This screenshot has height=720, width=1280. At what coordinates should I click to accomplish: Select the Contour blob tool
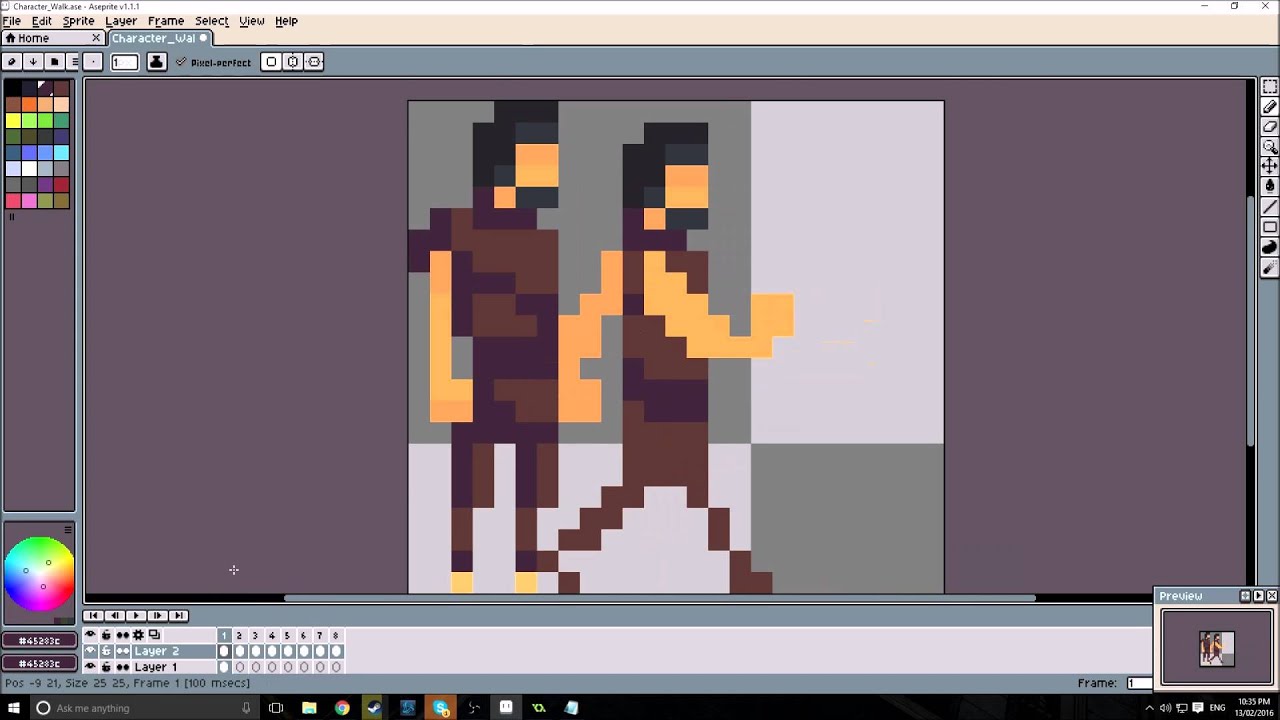click(1269, 247)
